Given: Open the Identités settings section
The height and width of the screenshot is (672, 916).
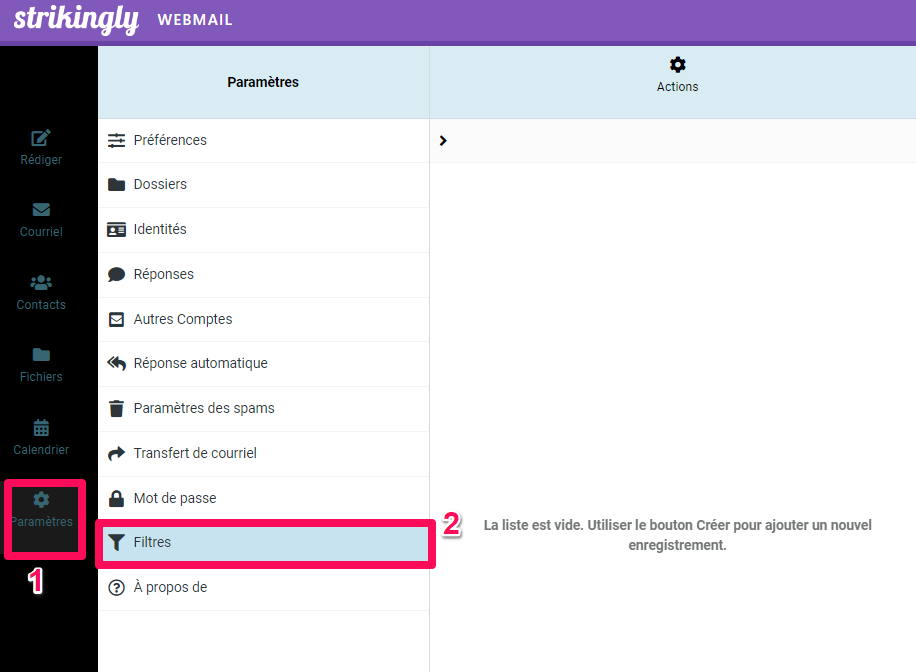Looking at the screenshot, I should tap(263, 230).
